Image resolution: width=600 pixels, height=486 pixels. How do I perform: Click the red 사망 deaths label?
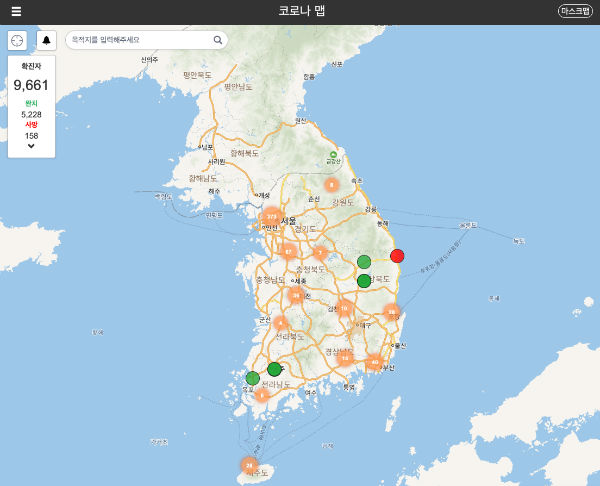[x=31, y=124]
